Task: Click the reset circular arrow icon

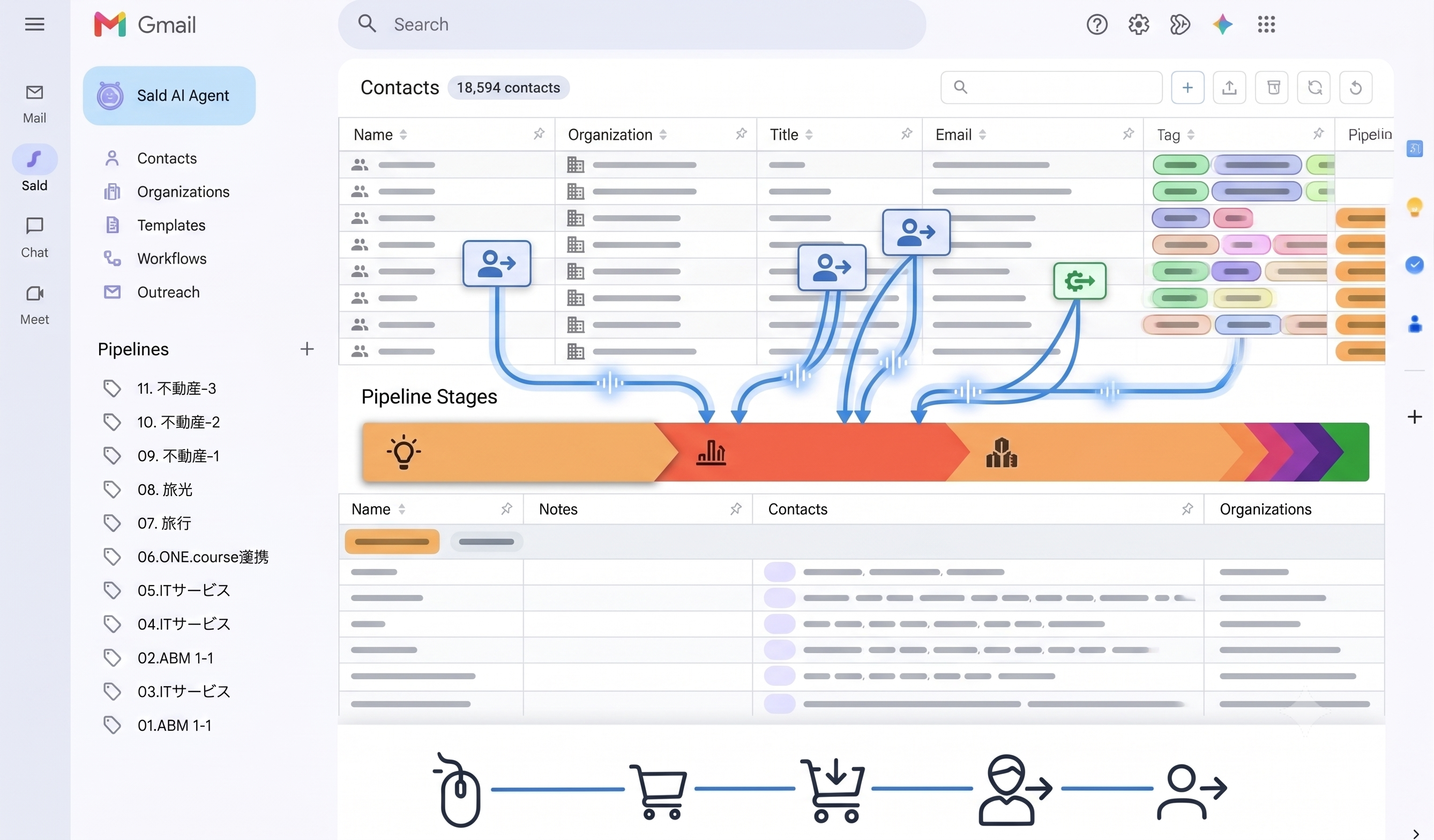Action: [1356, 87]
